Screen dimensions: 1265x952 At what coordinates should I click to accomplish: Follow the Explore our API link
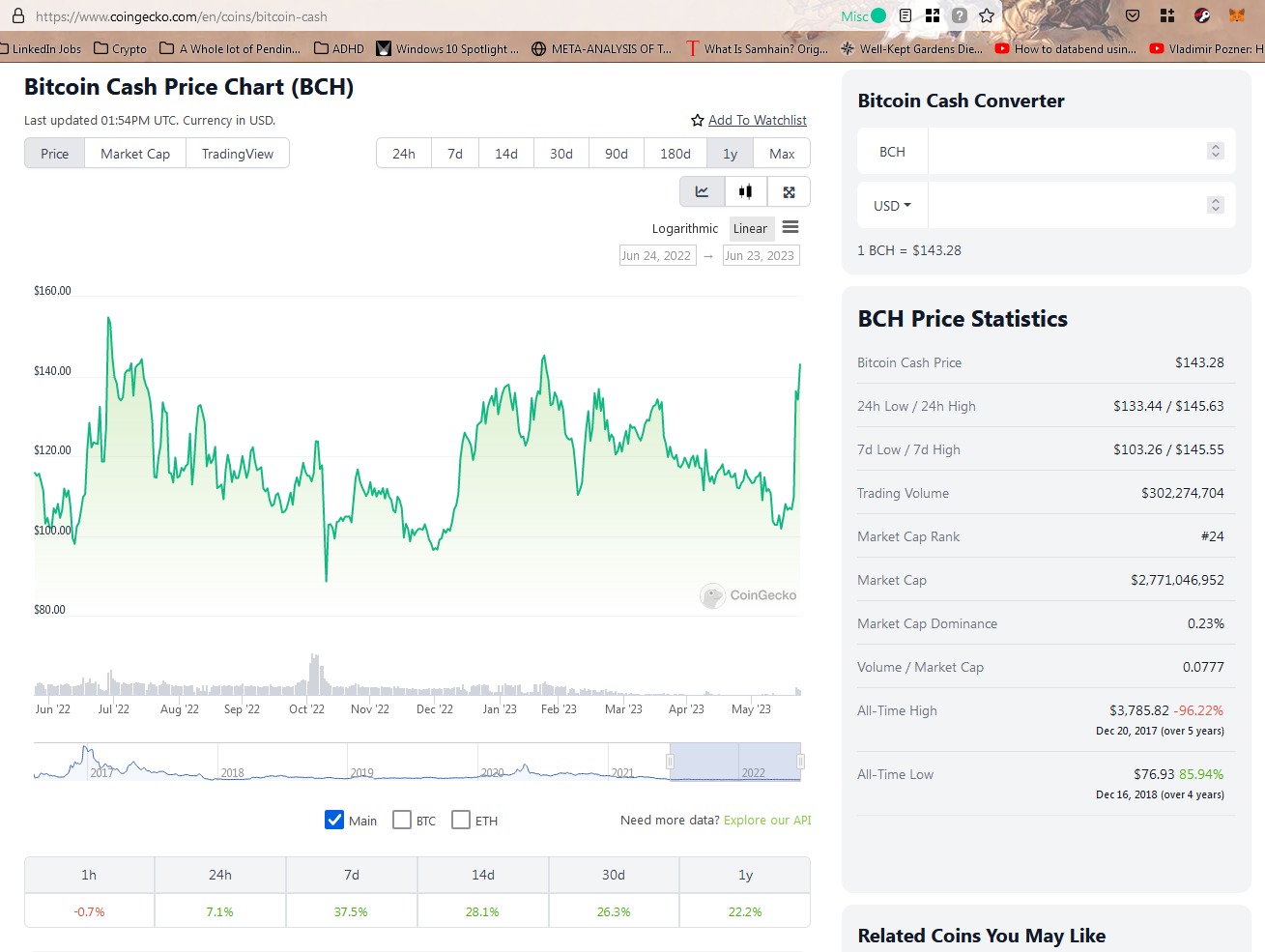[x=767, y=821]
